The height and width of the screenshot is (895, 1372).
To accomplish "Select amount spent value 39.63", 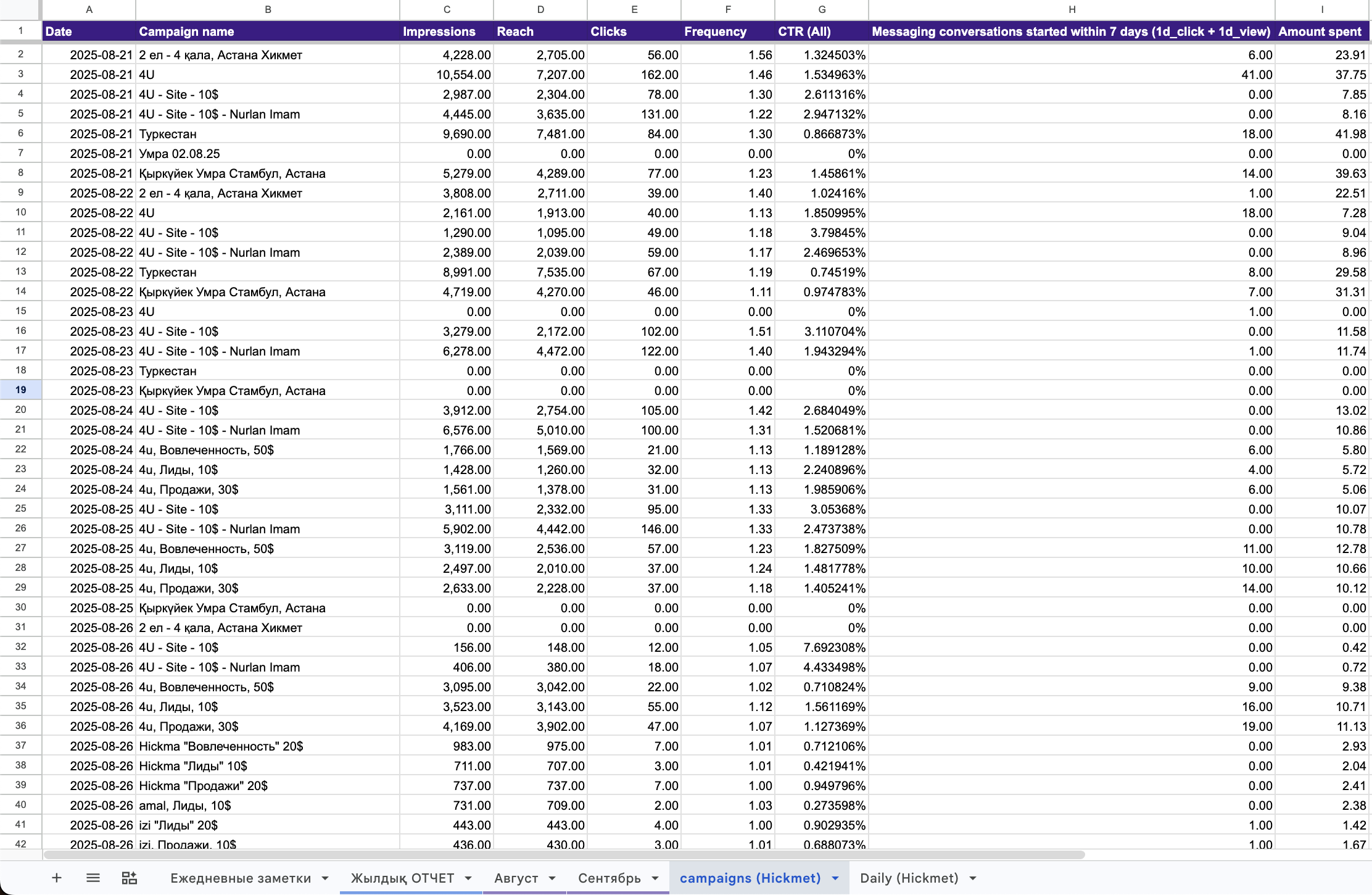I will point(1322,173).
